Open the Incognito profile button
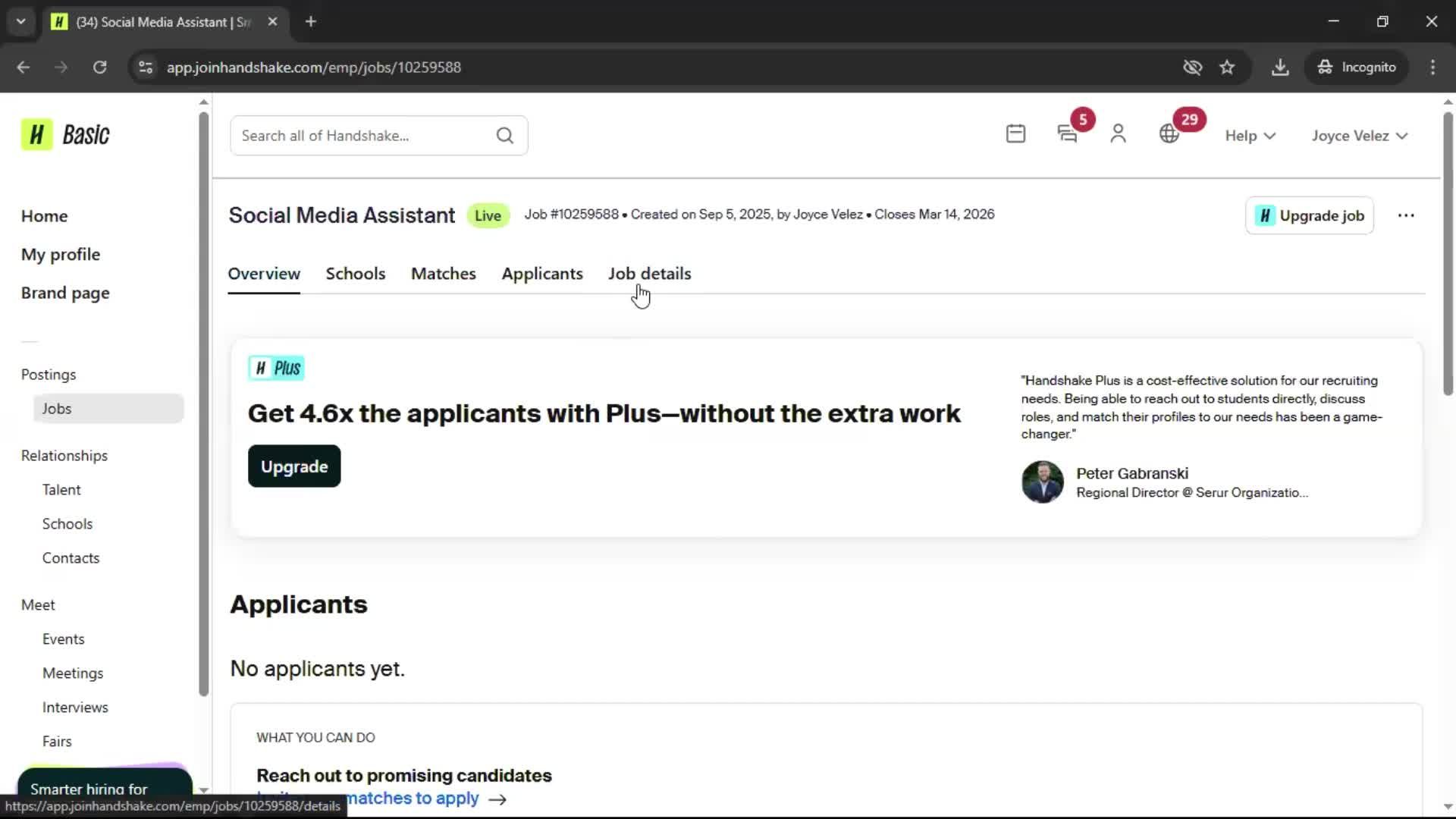 [1356, 67]
